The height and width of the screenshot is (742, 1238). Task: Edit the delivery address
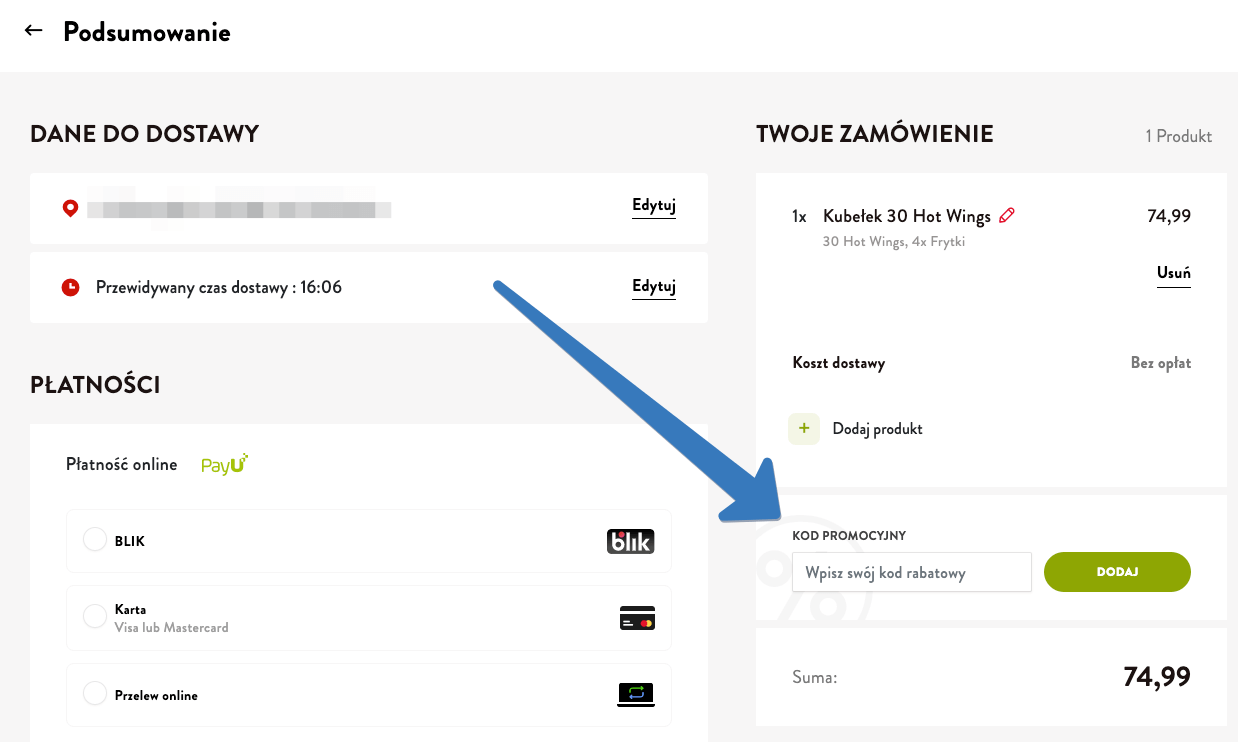[x=654, y=206]
